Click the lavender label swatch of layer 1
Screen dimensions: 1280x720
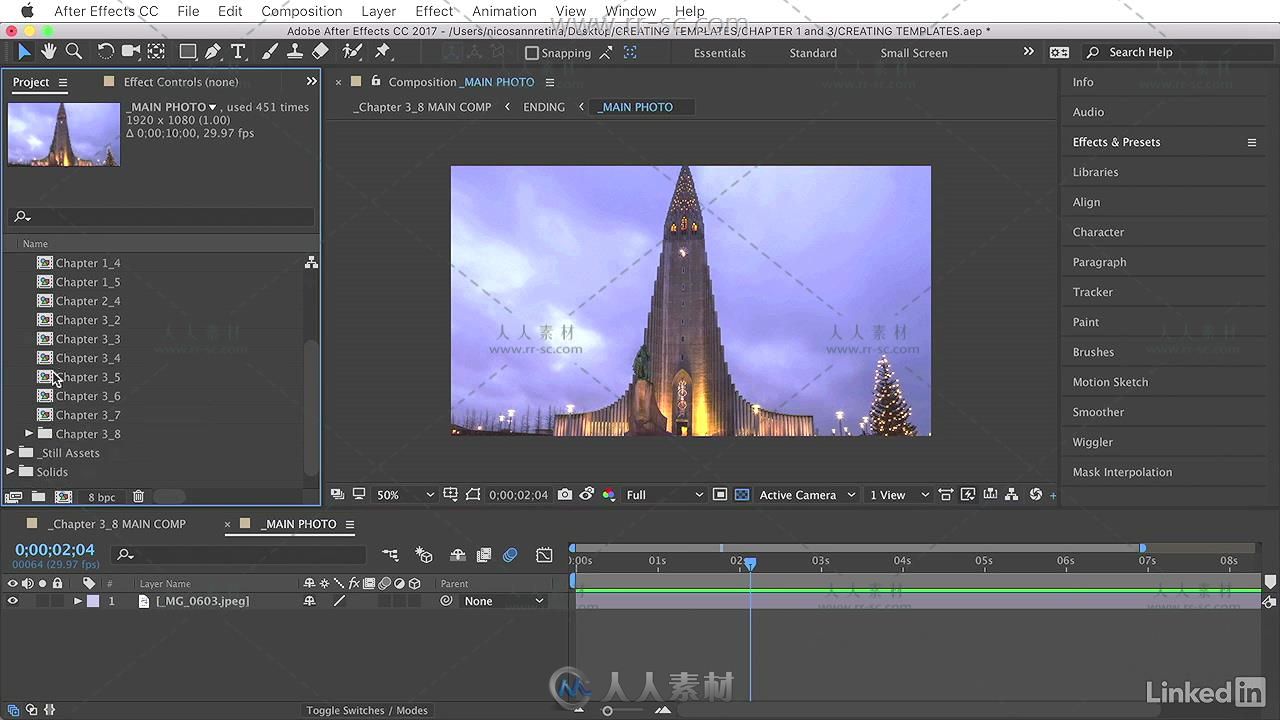pos(93,602)
